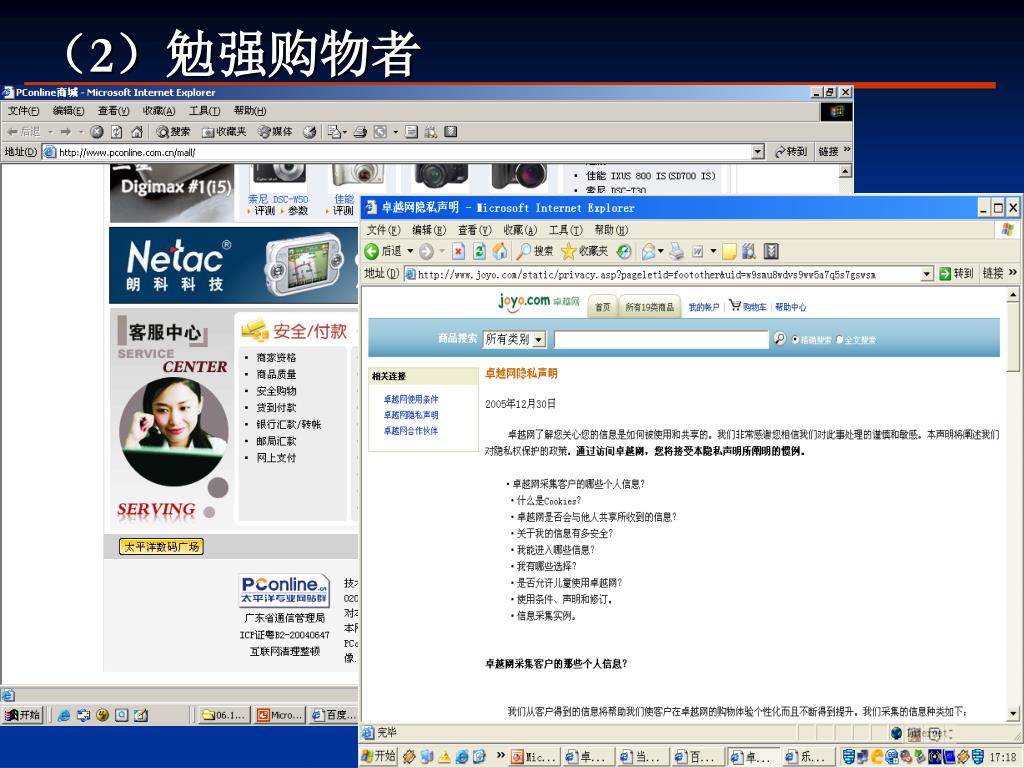Open 工具(T) menu in PConline window
This screenshot has width=1024, height=768.
tap(204, 111)
